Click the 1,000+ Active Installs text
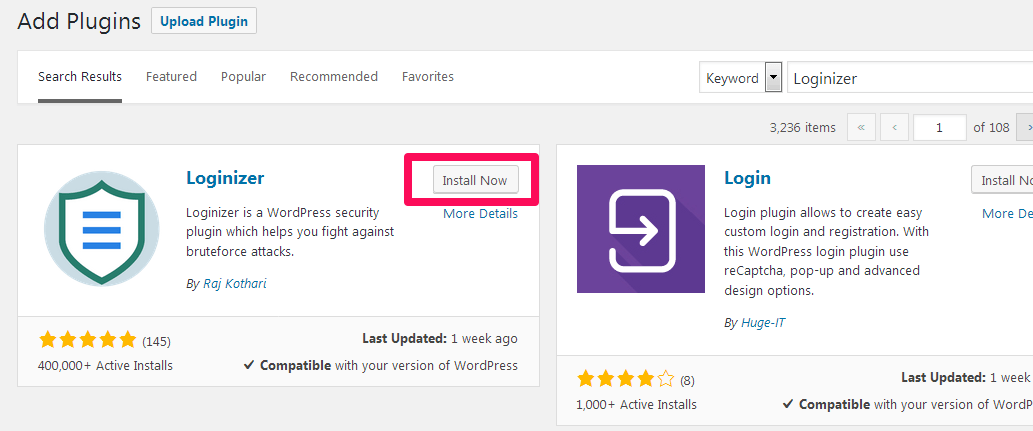 tap(636, 404)
